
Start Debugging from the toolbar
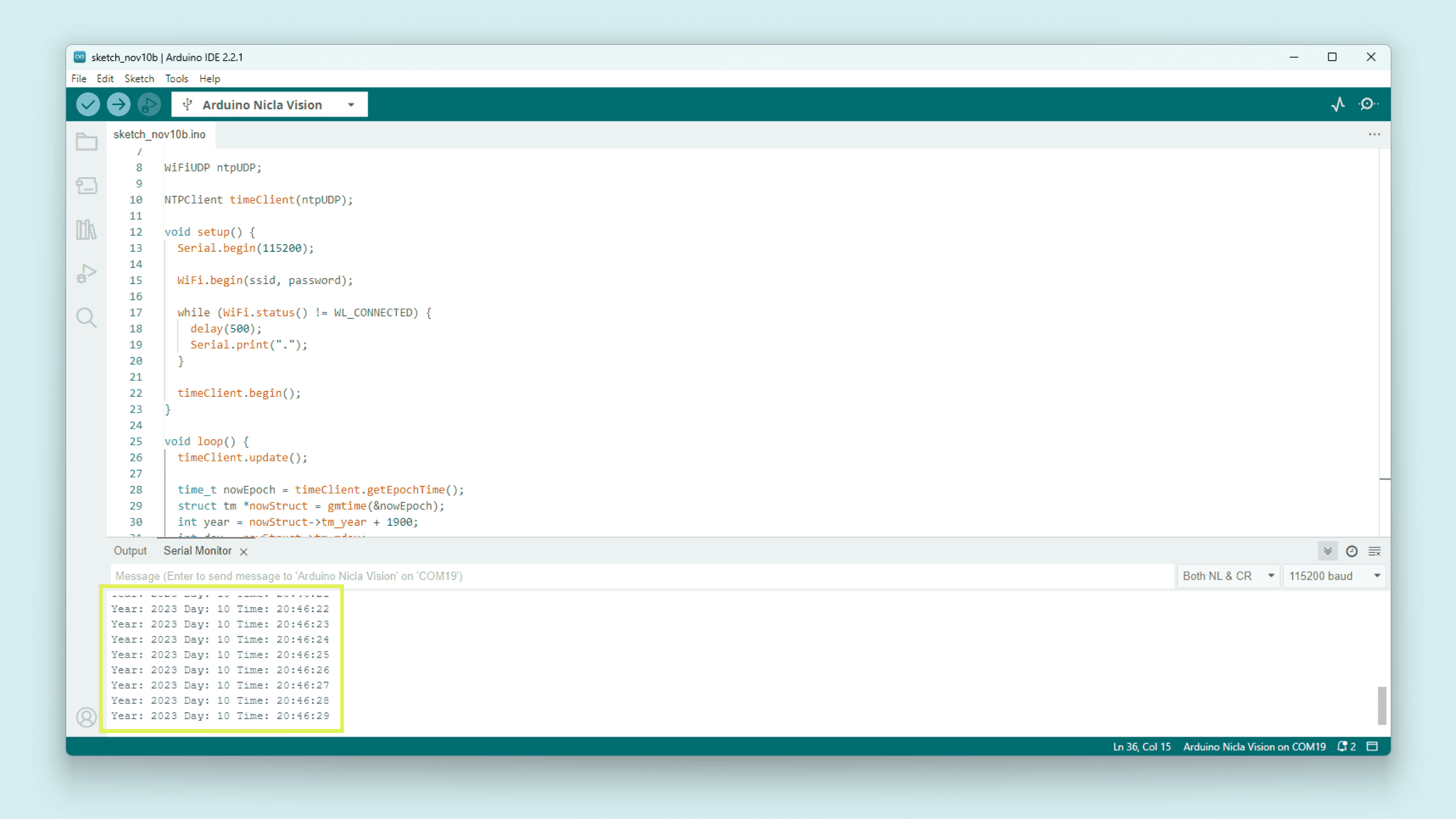pos(149,105)
